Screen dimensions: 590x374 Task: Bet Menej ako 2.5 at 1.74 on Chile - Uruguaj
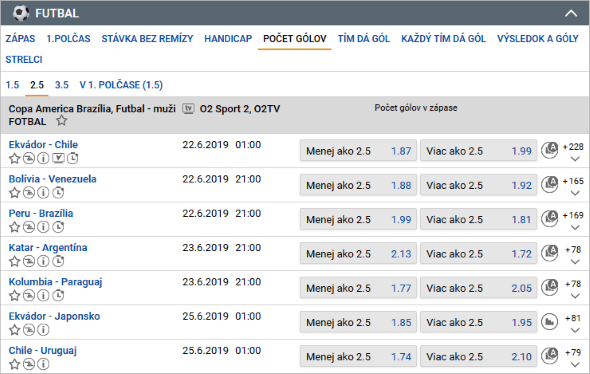pos(358,356)
